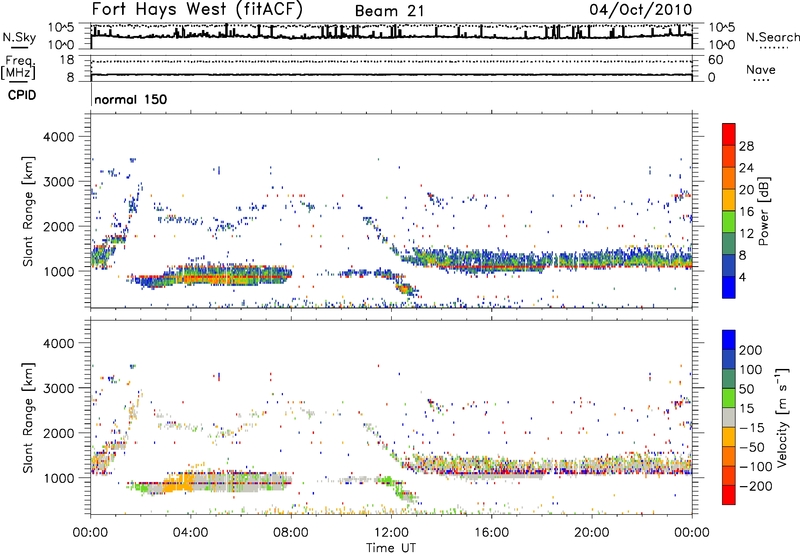The width and height of the screenshot is (800, 554).
Task: Click the 'CPID' label
Action: click(x=22, y=95)
